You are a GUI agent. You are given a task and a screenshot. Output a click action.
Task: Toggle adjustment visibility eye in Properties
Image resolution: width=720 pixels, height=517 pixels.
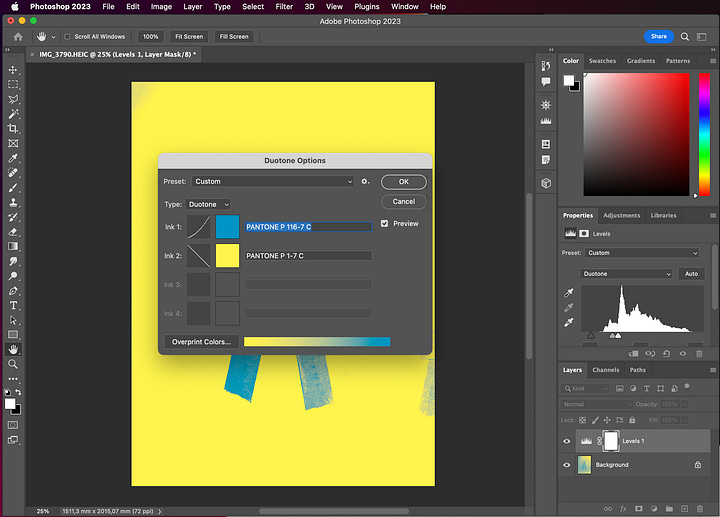pos(683,354)
